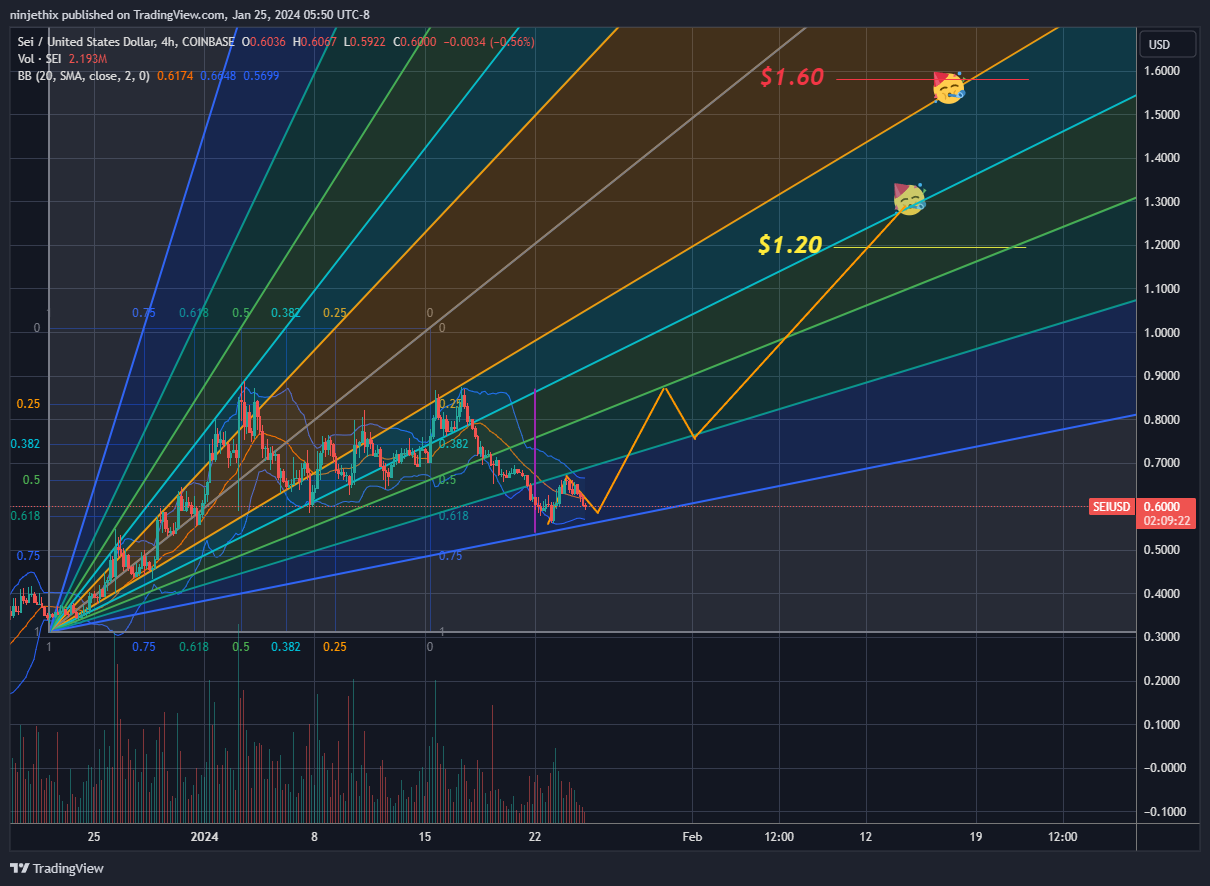Click the Feb label on the time axis

(x=692, y=836)
